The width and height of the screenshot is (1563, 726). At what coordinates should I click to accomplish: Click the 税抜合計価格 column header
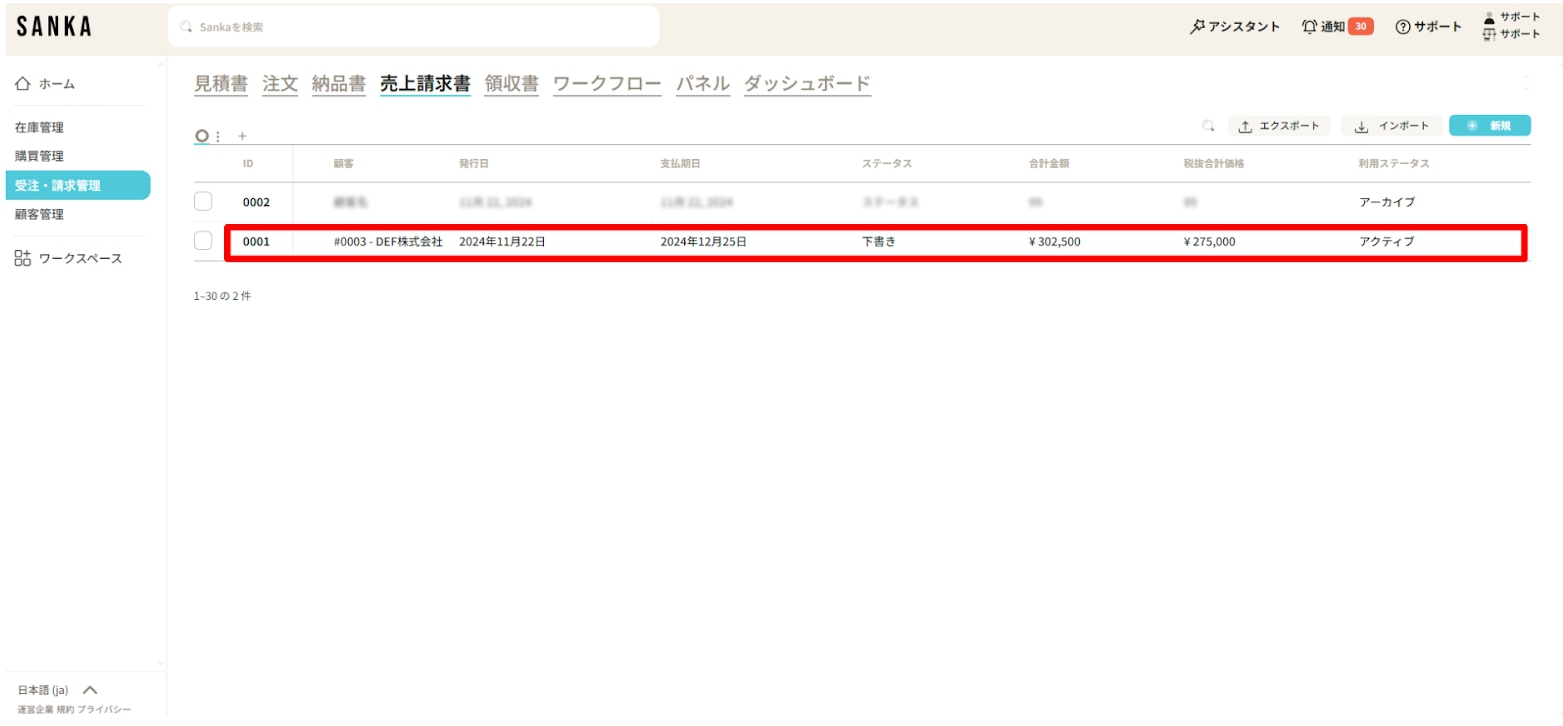point(1213,163)
